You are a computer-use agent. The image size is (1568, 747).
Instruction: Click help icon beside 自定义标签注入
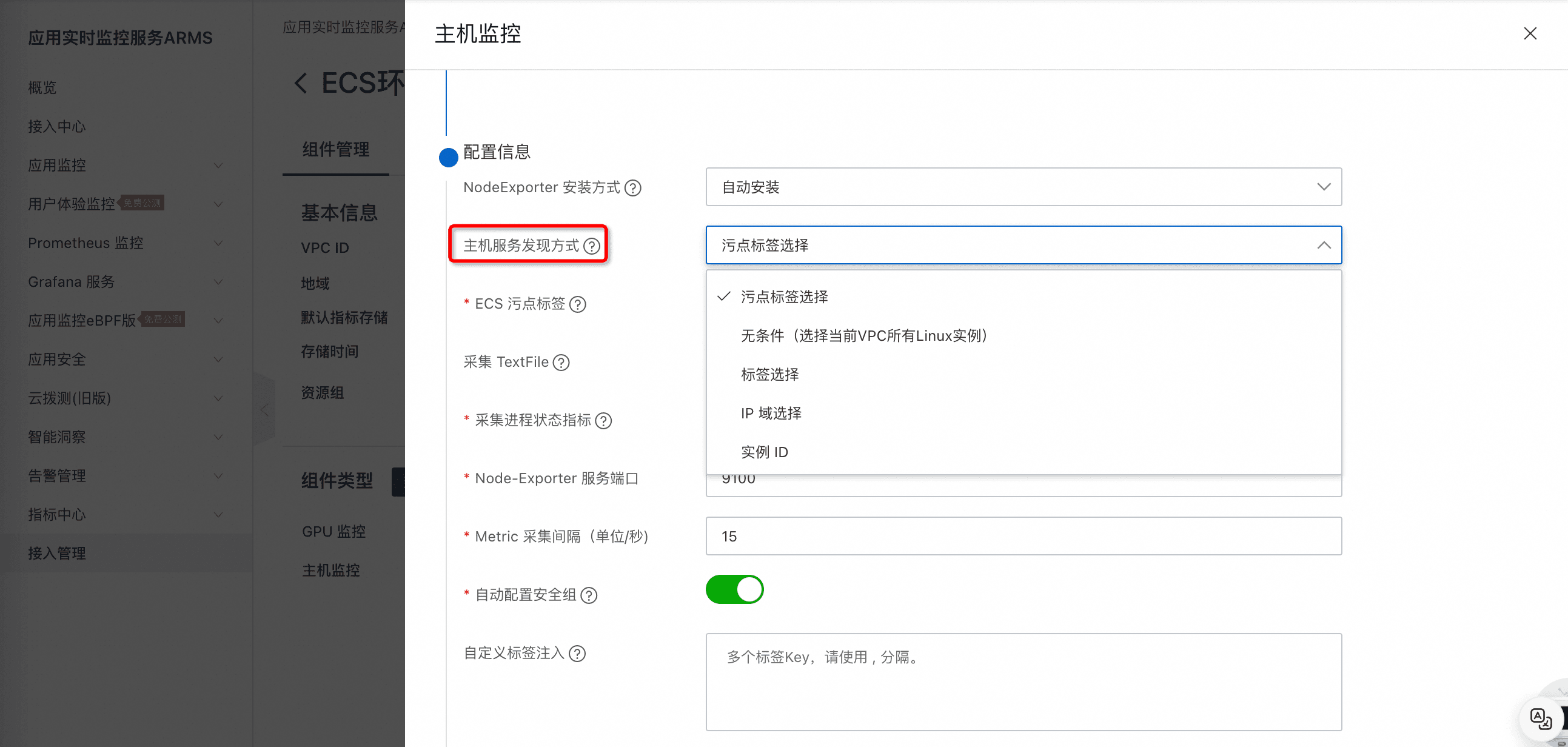coord(577,654)
